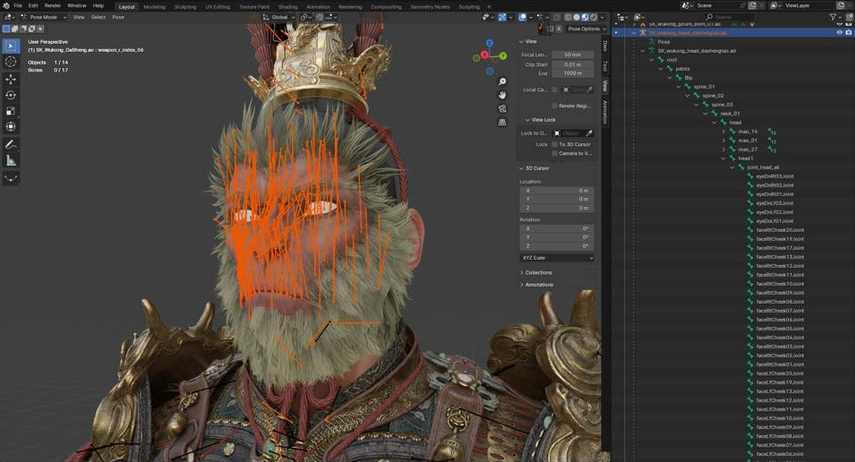Select Material Preview shading mode
The height and width of the screenshot is (462, 855).
pos(585,17)
